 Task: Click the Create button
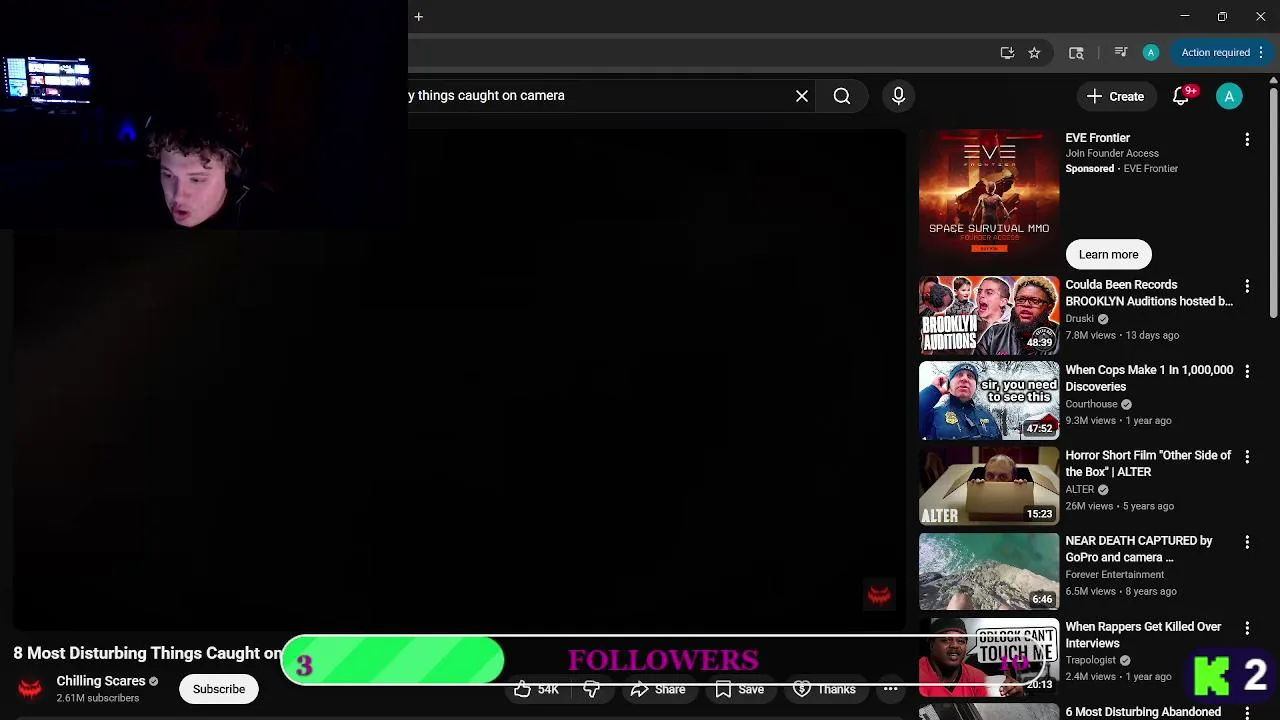click(x=1115, y=96)
